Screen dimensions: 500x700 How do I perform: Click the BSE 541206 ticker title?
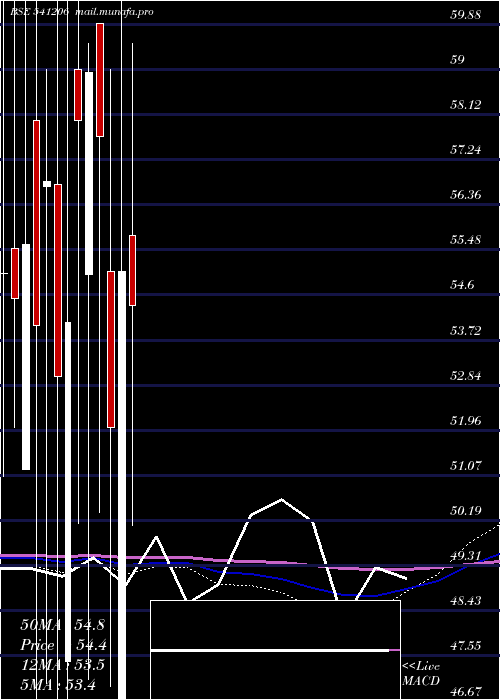click(40, 12)
